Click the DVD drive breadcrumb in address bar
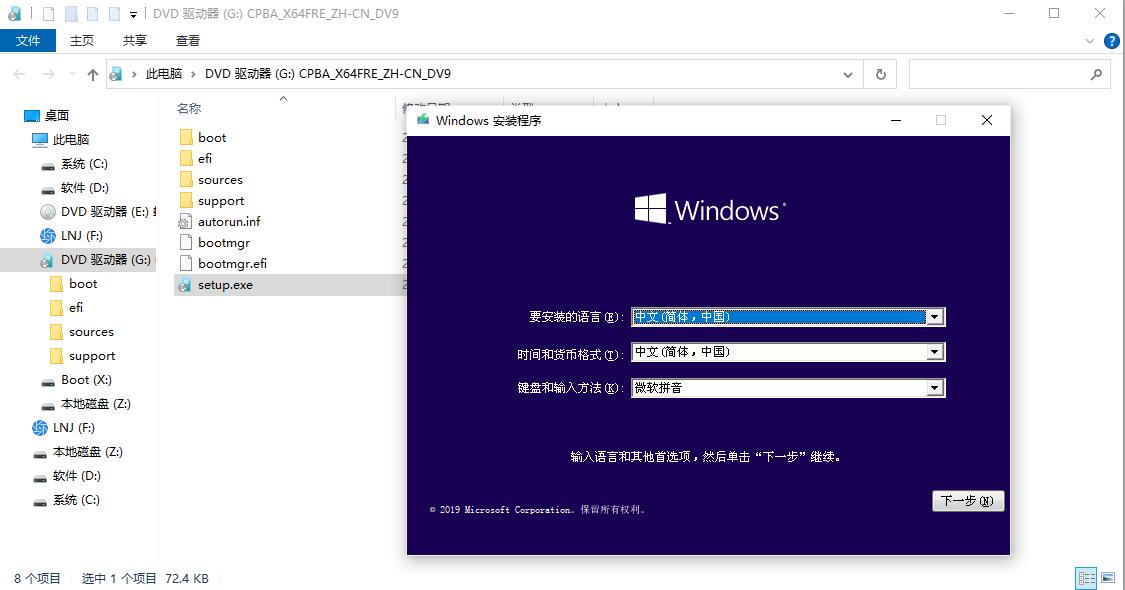The image size is (1125, 590). pyautogui.click(x=328, y=74)
